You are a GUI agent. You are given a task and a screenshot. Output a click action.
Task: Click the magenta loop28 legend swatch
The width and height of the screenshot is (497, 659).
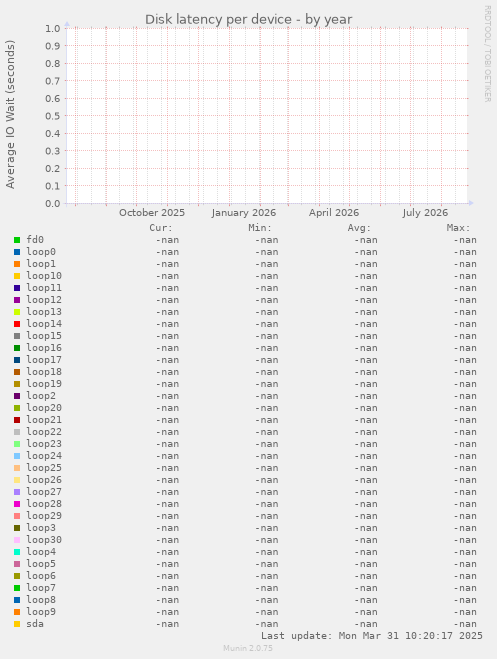pyautogui.click(x=17, y=504)
